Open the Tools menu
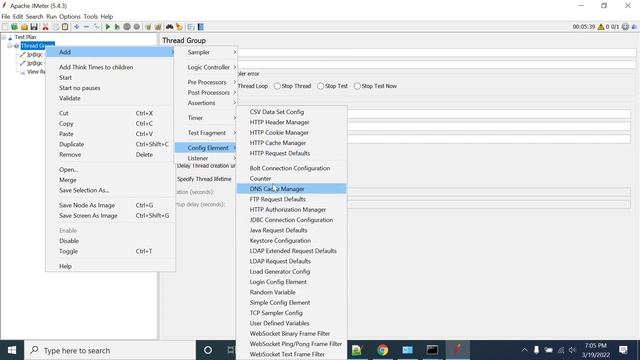 [91, 17]
